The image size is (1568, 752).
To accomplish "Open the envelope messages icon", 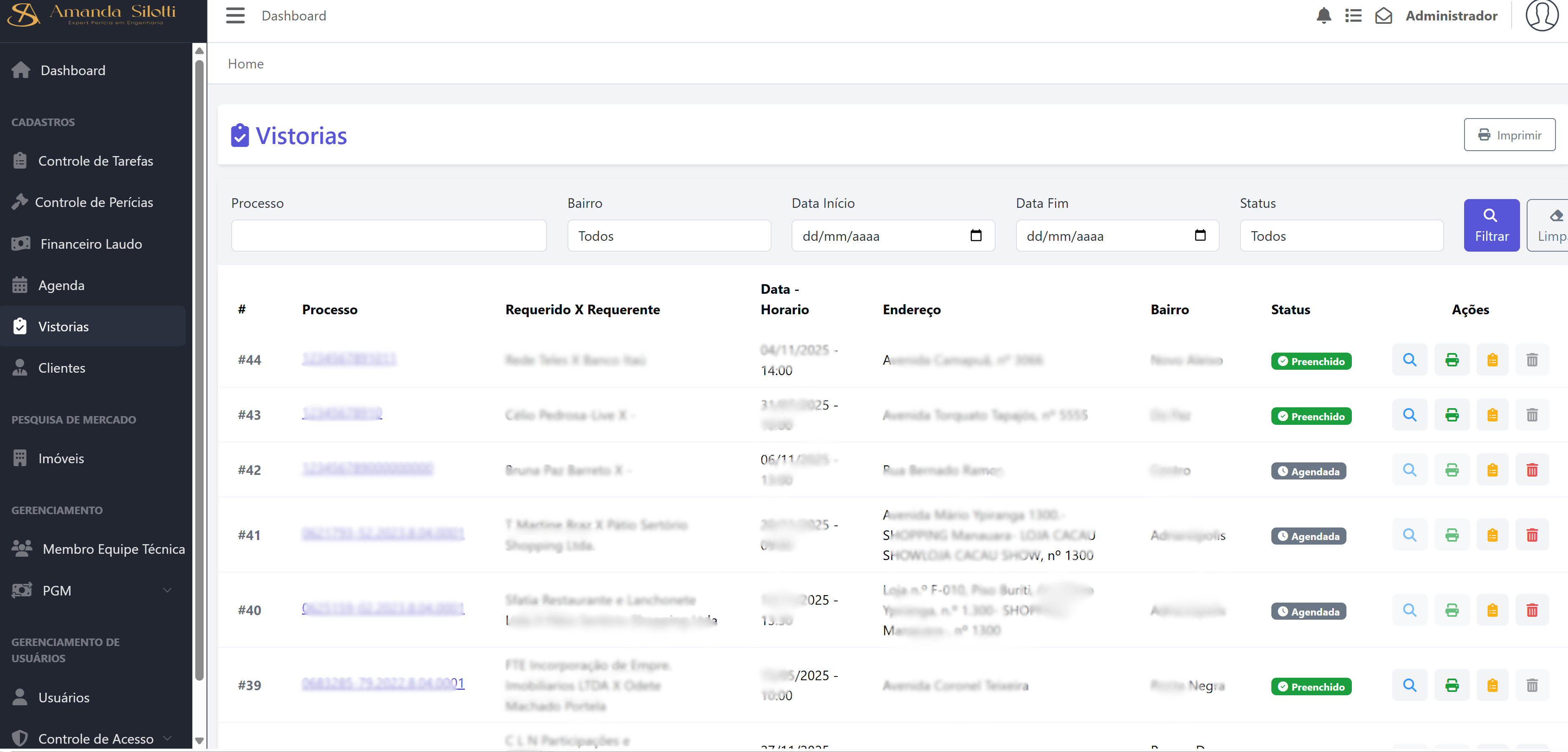I will (1383, 16).
